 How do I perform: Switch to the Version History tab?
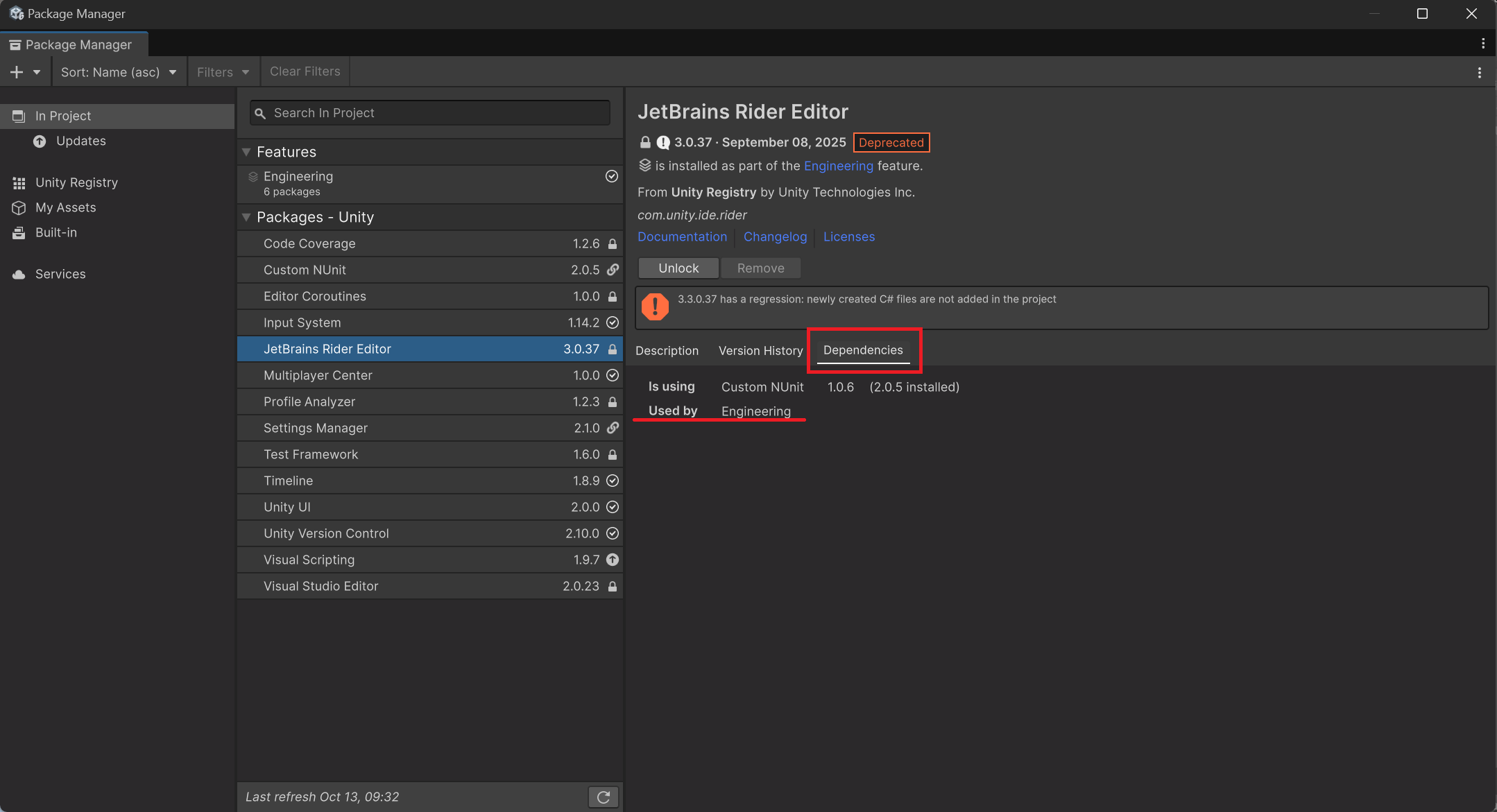[x=760, y=351]
